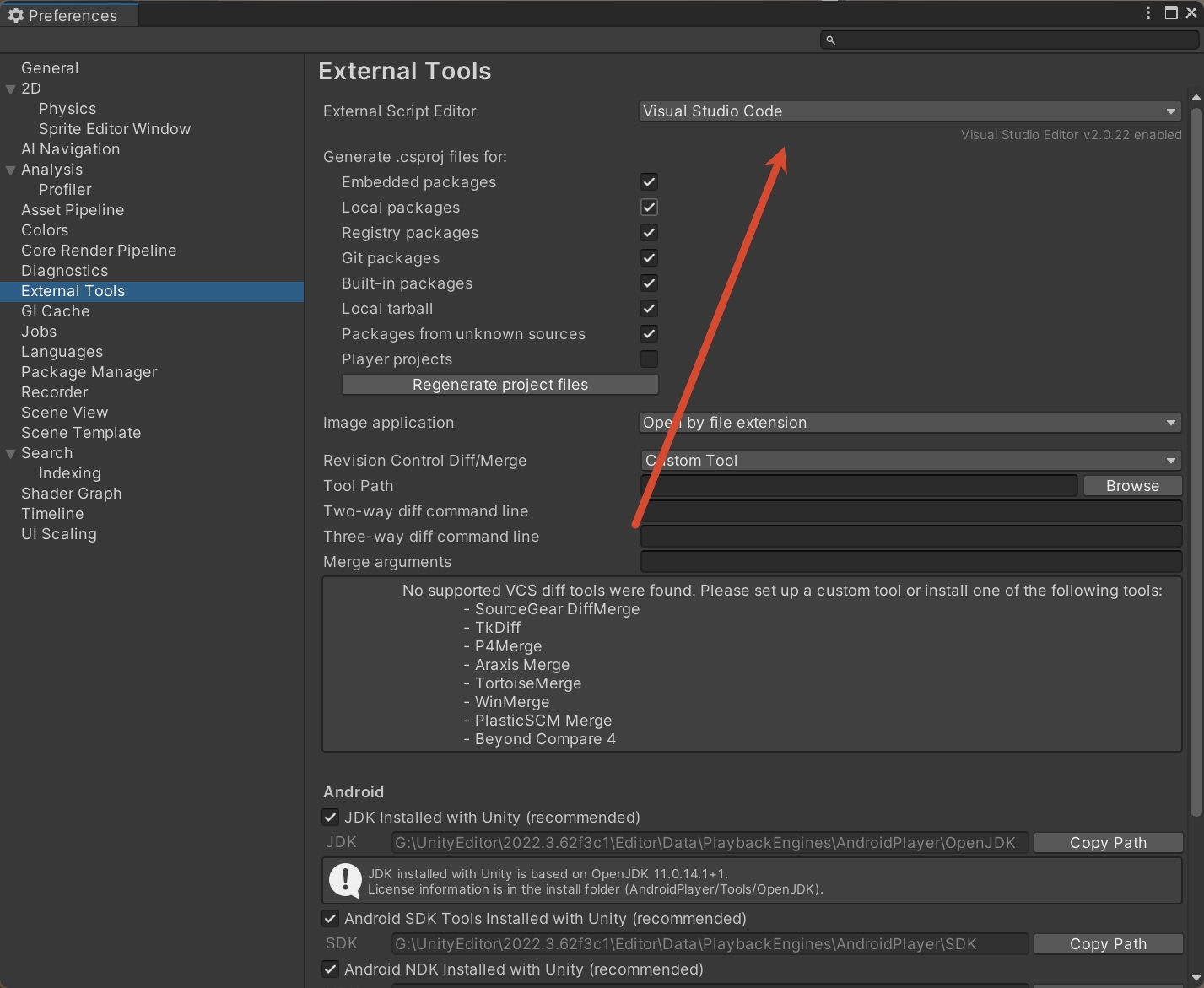Image resolution: width=1204 pixels, height=988 pixels.
Task: Open Scene Template preferences
Action: [x=81, y=433]
